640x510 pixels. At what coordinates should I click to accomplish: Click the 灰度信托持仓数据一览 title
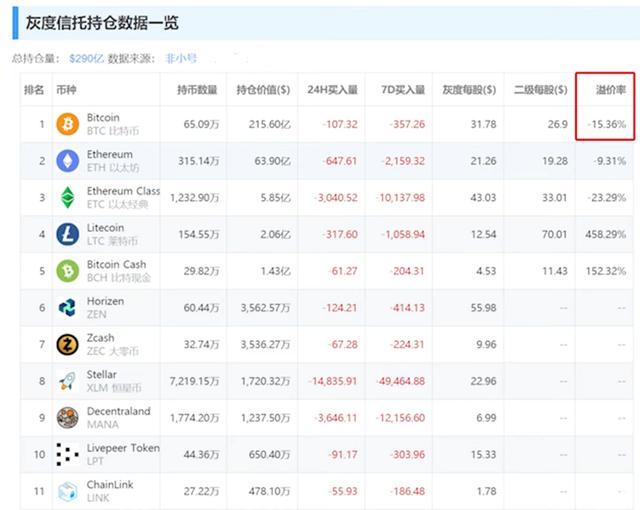[x=102, y=23]
